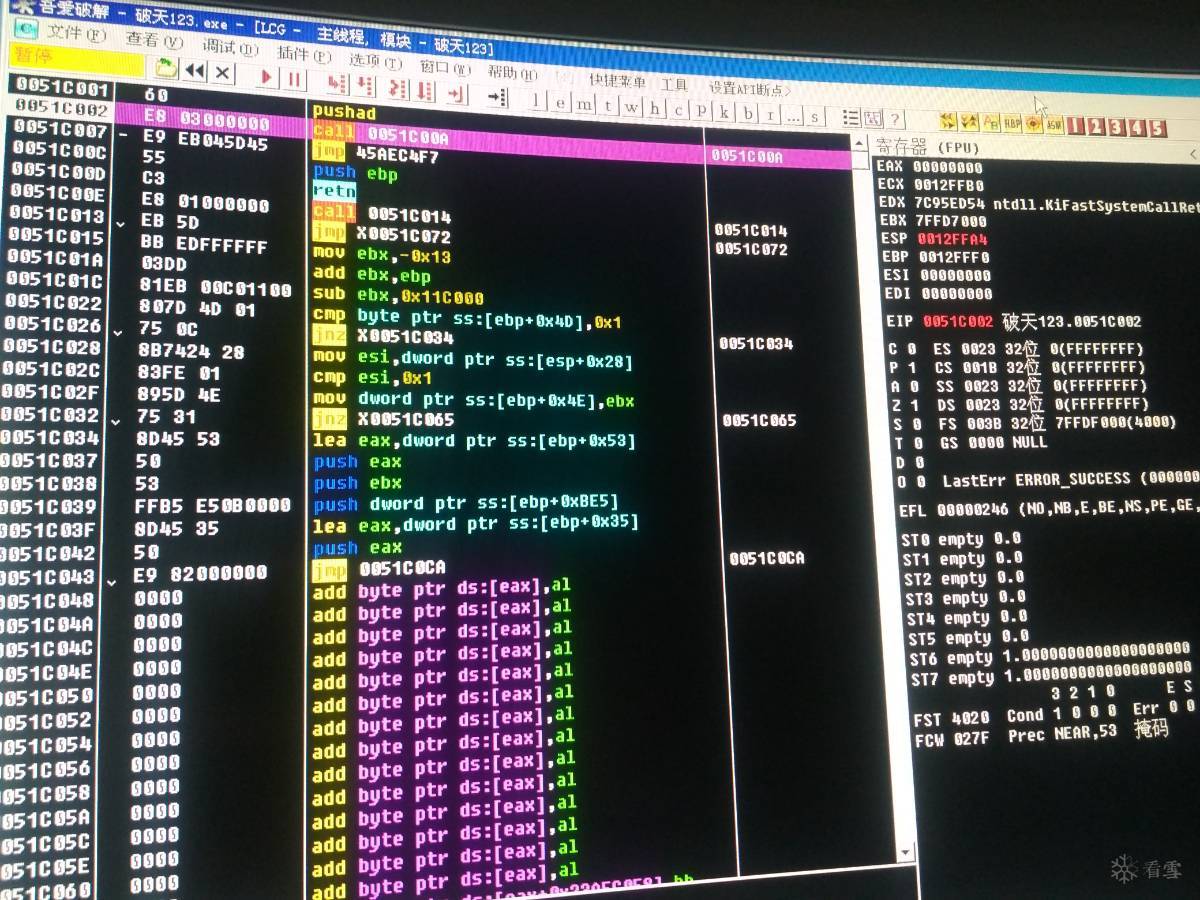Open References with the 'r' button
Screen dimensions: 1200x900
[x=769, y=115]
